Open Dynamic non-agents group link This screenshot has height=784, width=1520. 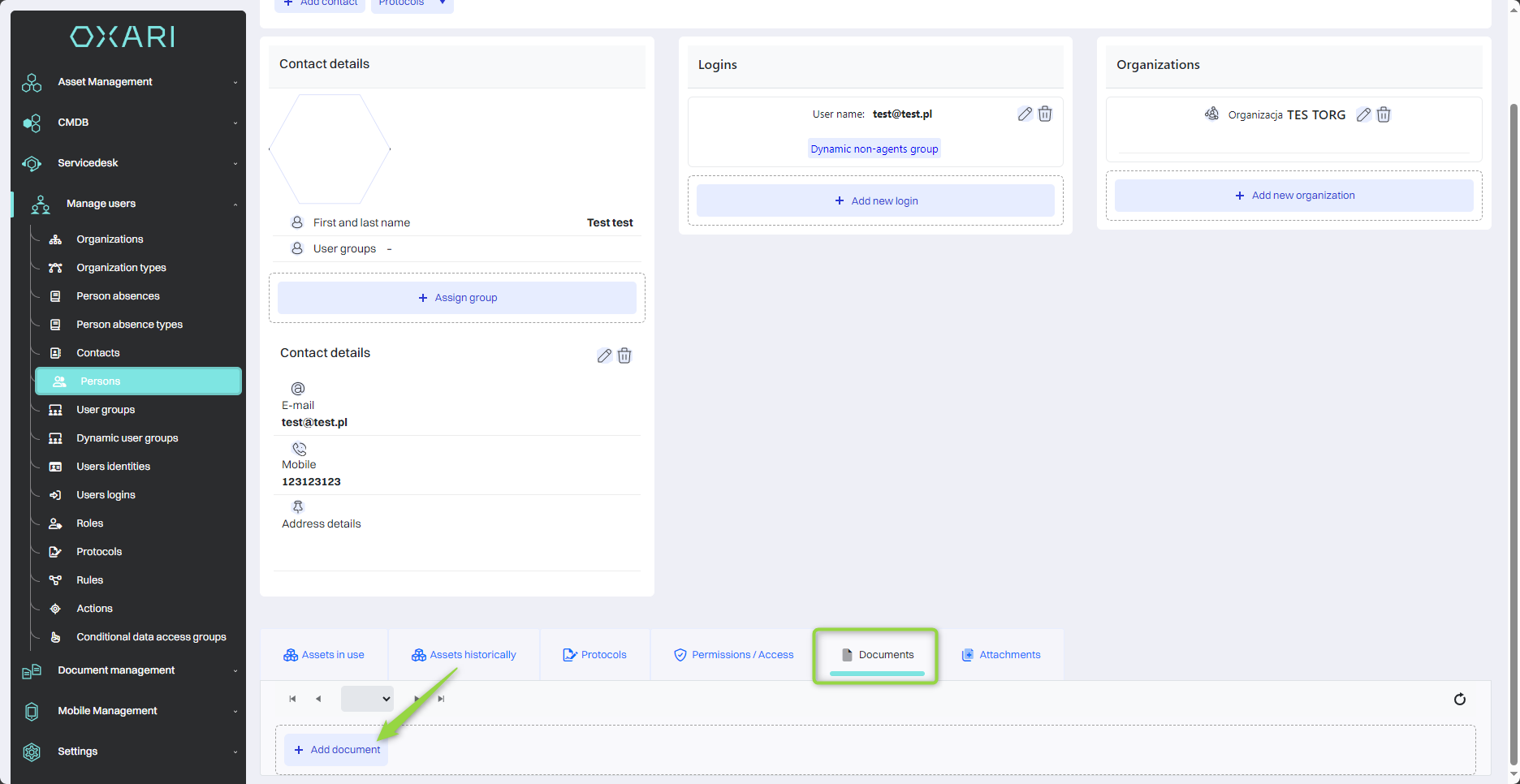tap(874, 149)
